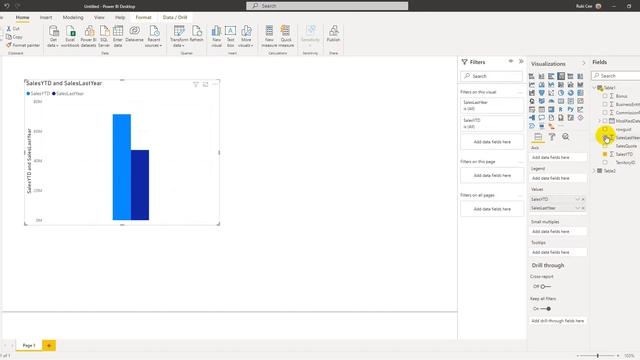Open the Data / Drill tab
Viewport: 640px width, 360px height.
pos(175,18)
